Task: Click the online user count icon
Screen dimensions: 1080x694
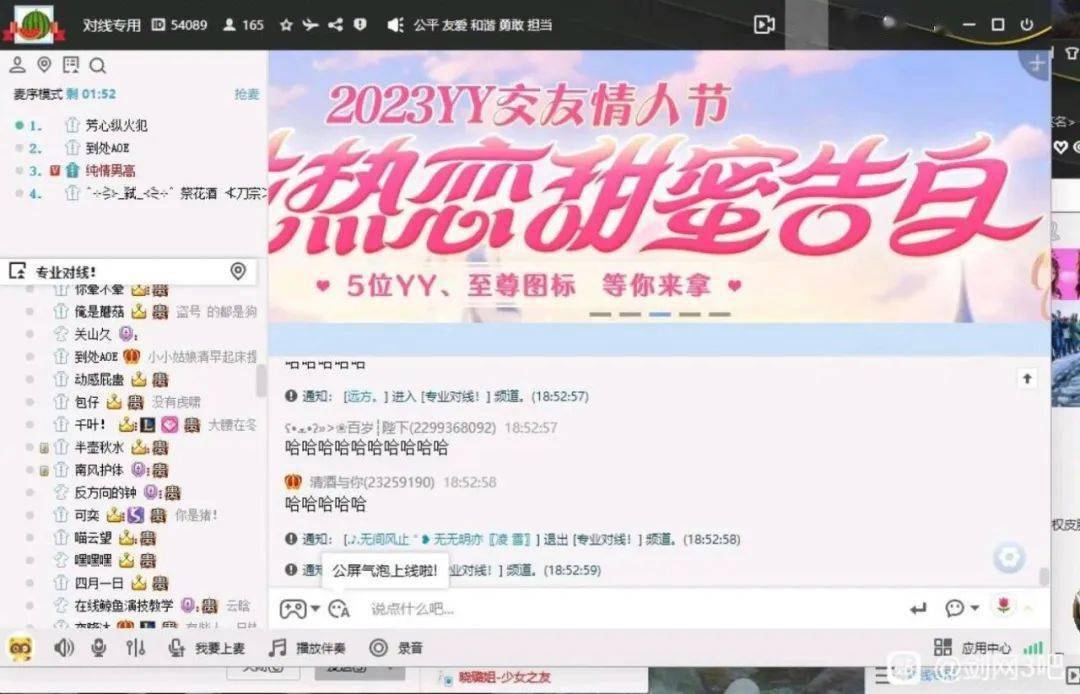Action: tap(229, 25)
